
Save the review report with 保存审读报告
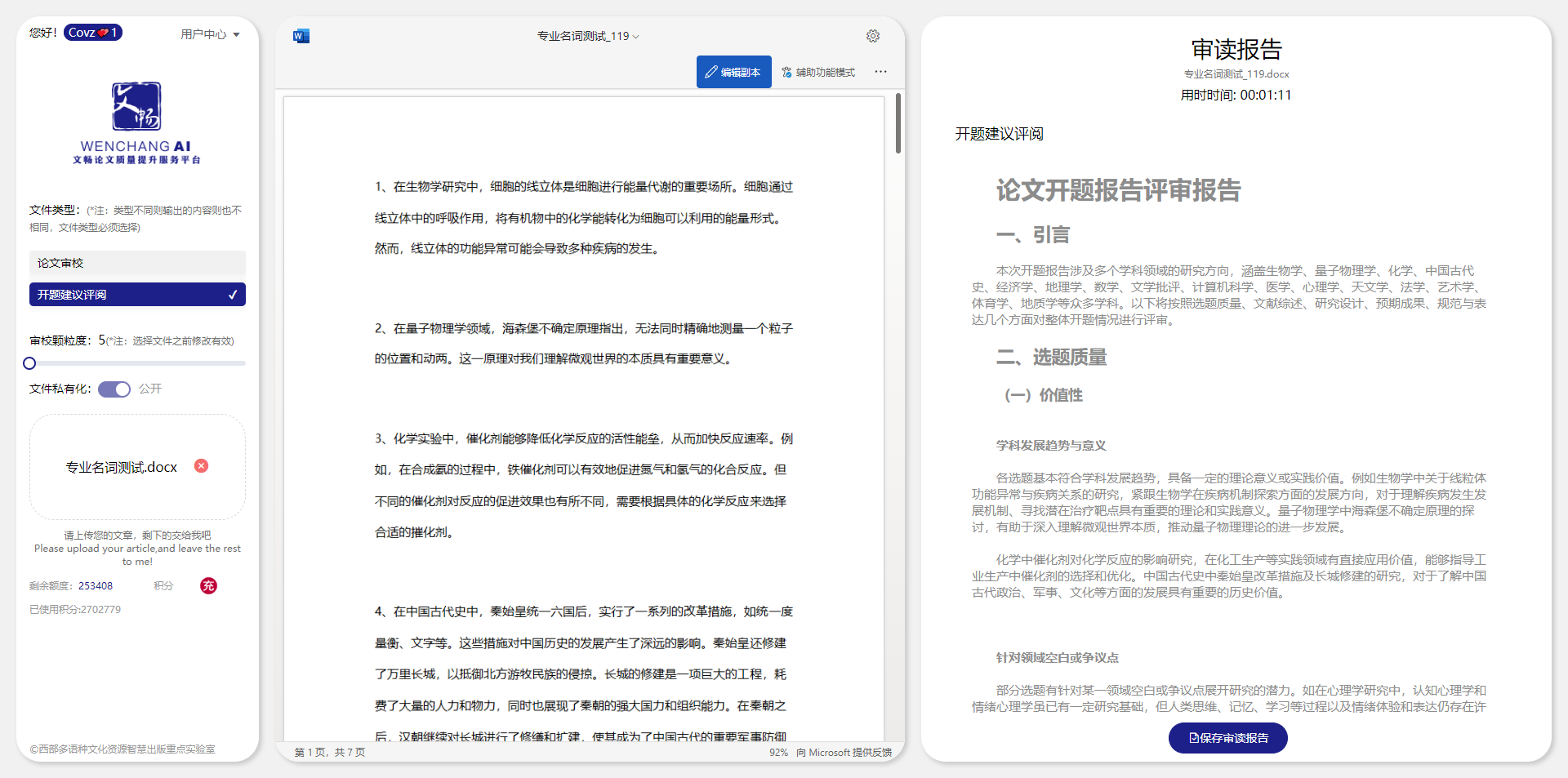point(1227,738)
